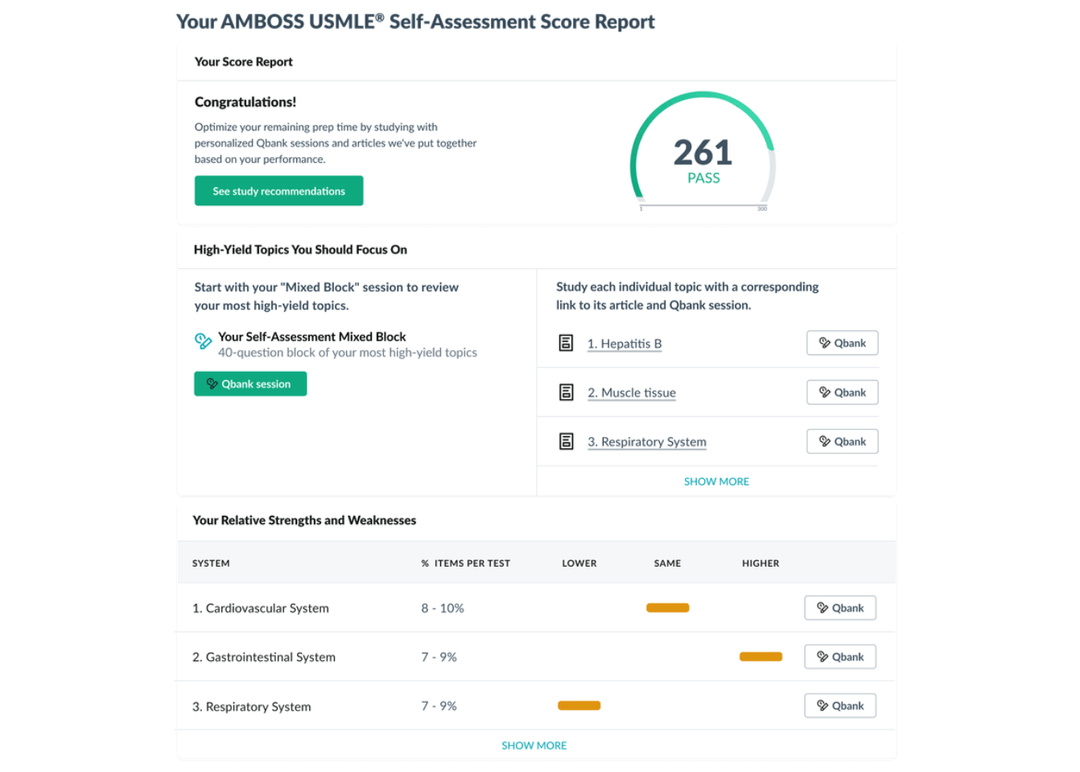1080x772 pixels.
Task: Click the article icon beside Muscle tissue
Action: click(565, 391)
